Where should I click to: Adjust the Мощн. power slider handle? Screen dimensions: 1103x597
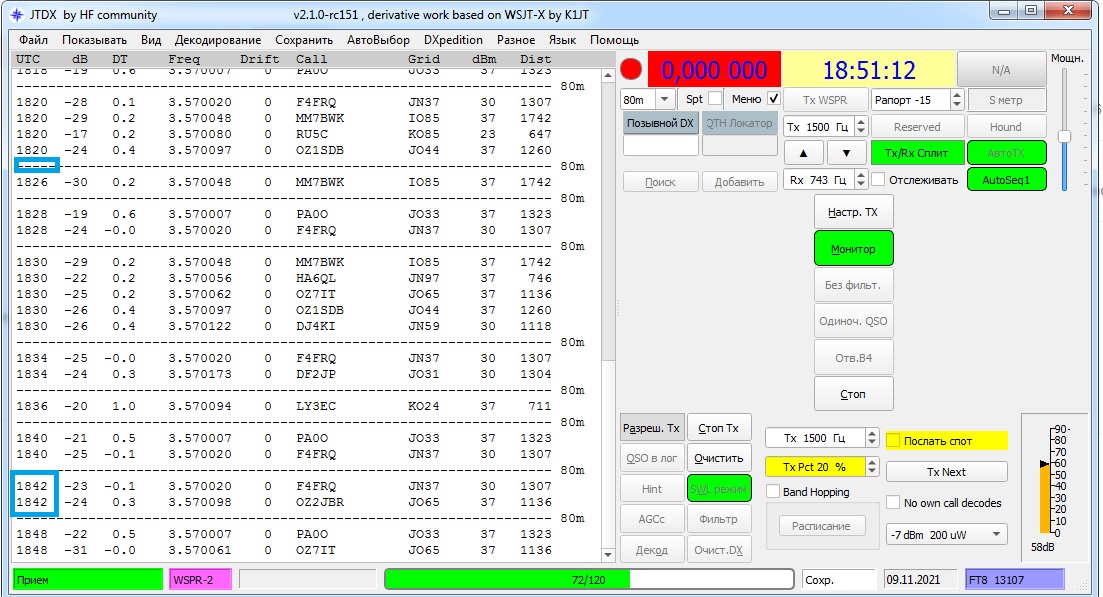[x=1064, y=136]
